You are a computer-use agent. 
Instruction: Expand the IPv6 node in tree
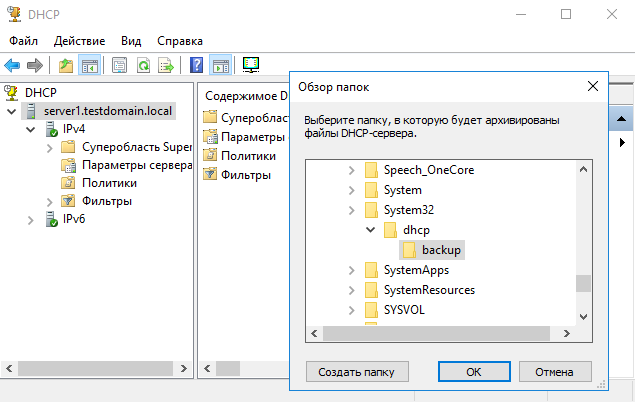tap(30, 219)
